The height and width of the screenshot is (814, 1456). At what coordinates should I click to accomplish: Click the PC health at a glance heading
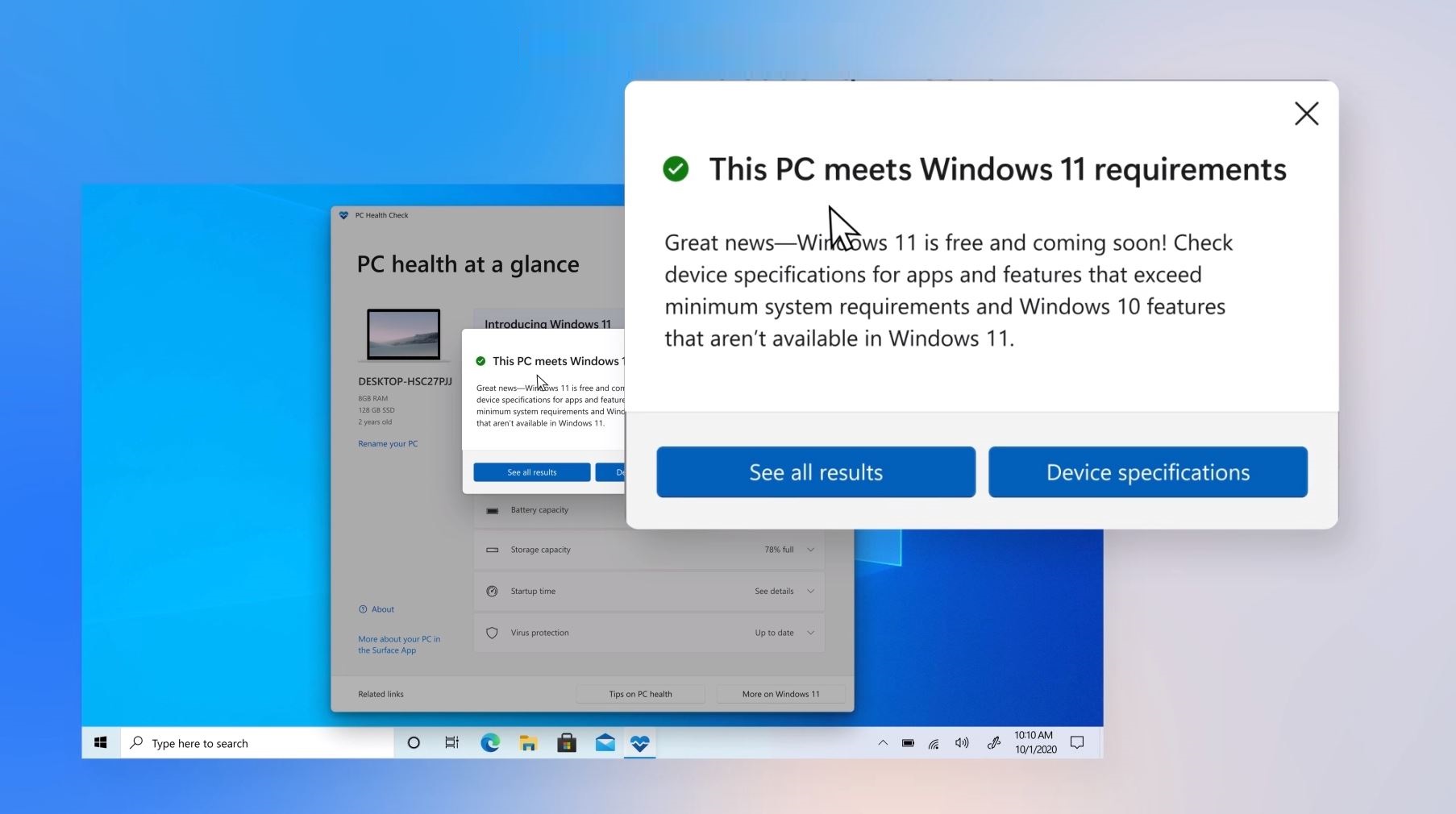[x=468, y=264]
